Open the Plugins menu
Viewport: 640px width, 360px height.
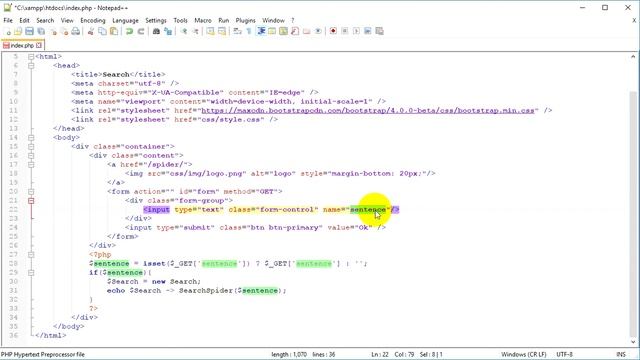click(245, 20)
